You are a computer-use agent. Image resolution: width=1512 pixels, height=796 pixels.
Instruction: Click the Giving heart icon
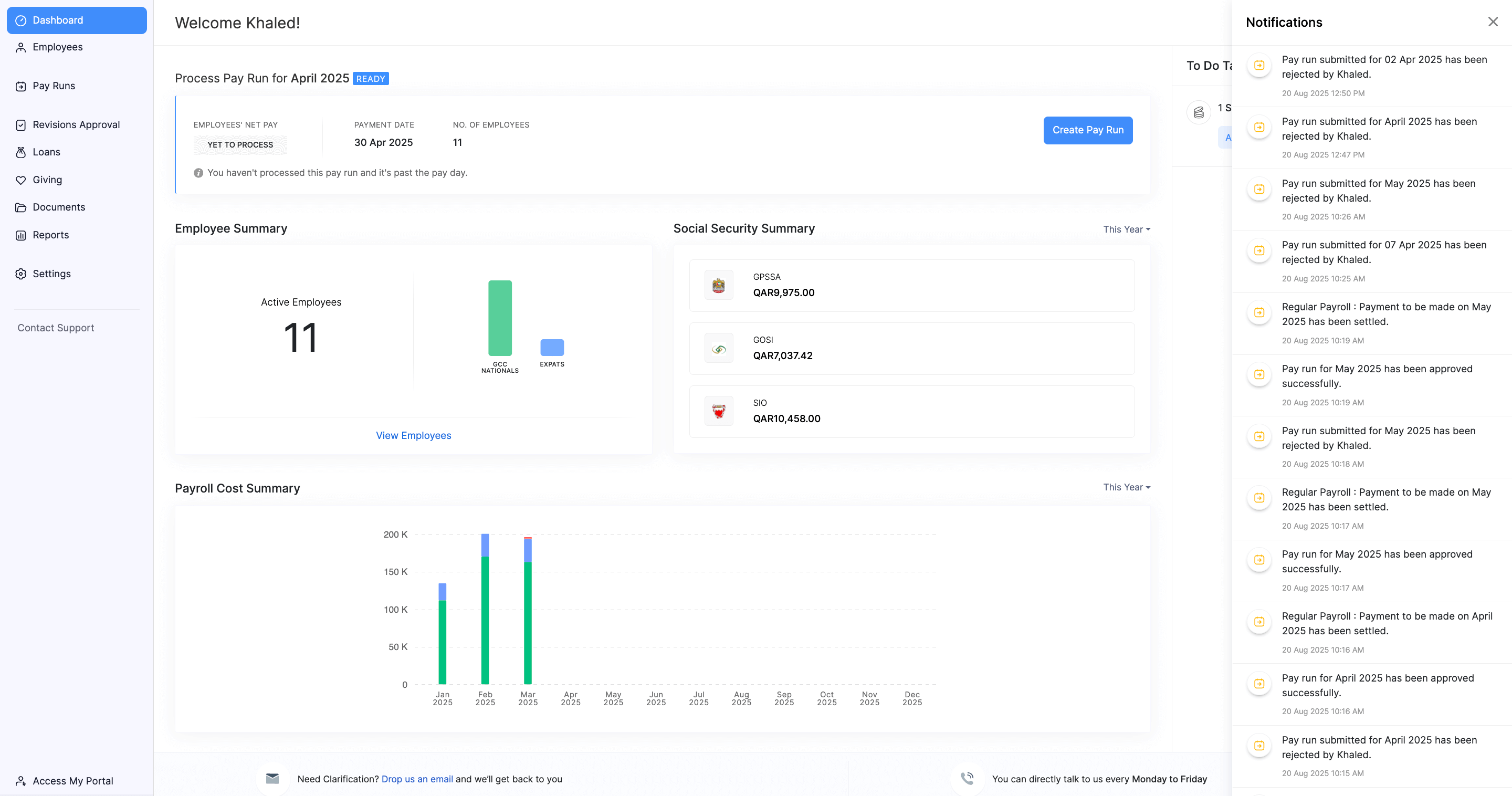[20, 180]
